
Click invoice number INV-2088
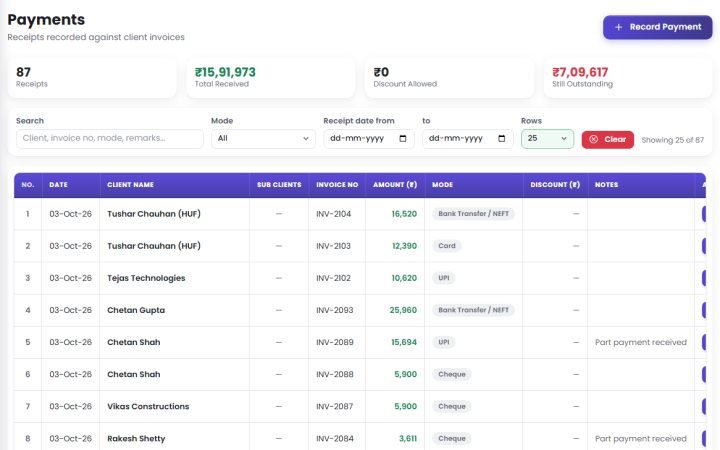[335, 375]
